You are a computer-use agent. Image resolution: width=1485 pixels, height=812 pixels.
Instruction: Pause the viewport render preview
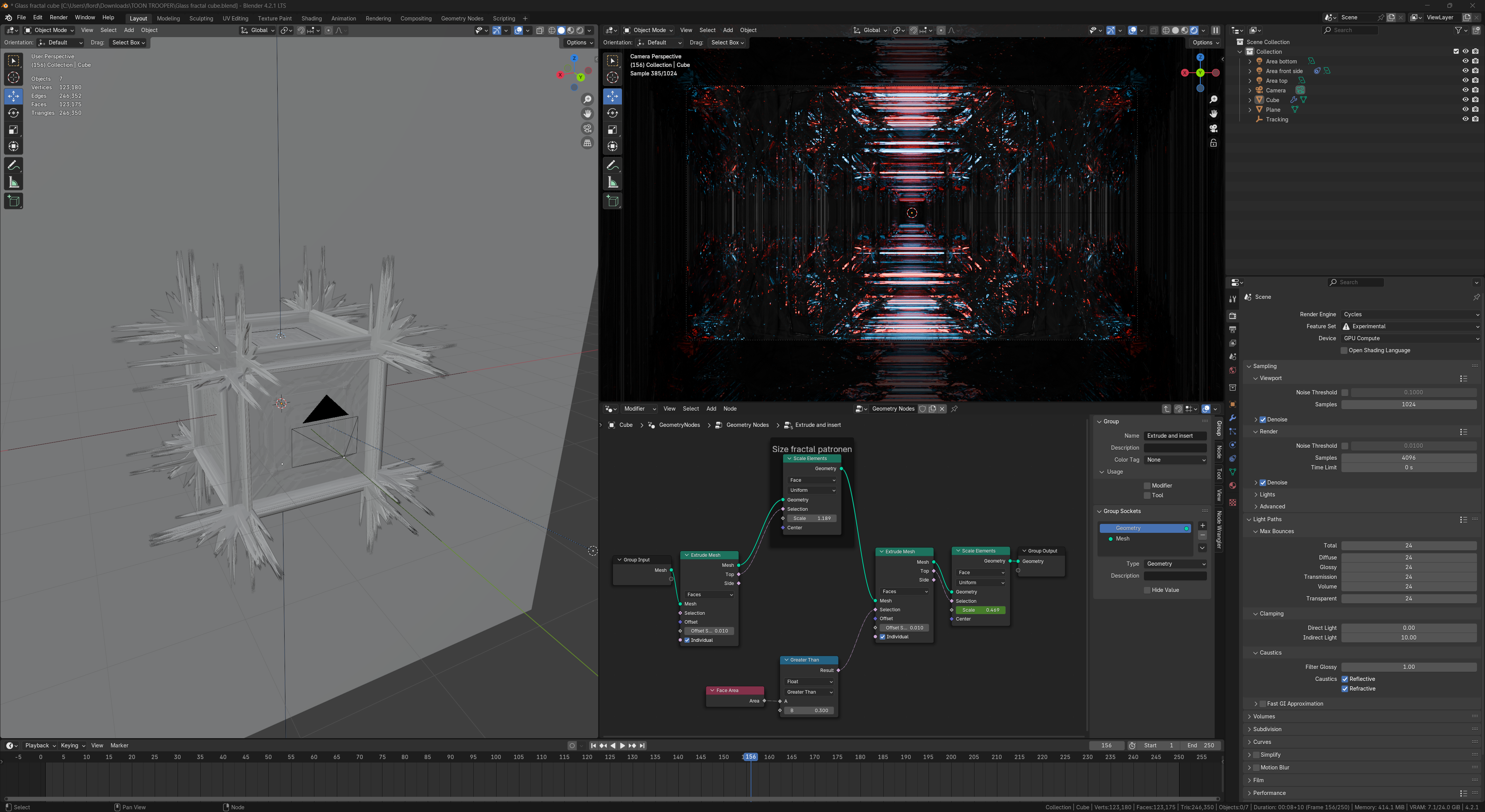click(x=1215, y=30)
